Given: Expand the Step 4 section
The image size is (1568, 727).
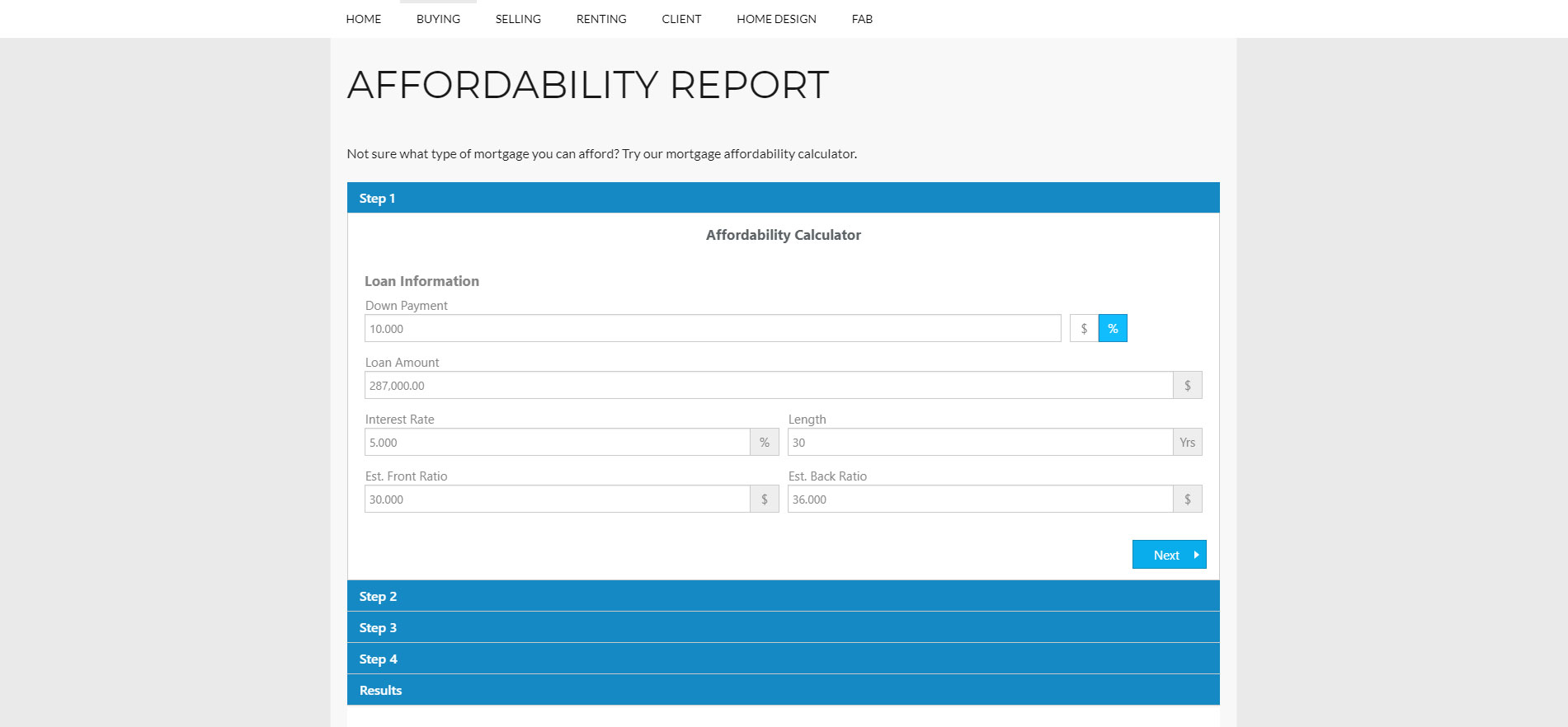Looking at the screenshot, I should tap(784, 659).
